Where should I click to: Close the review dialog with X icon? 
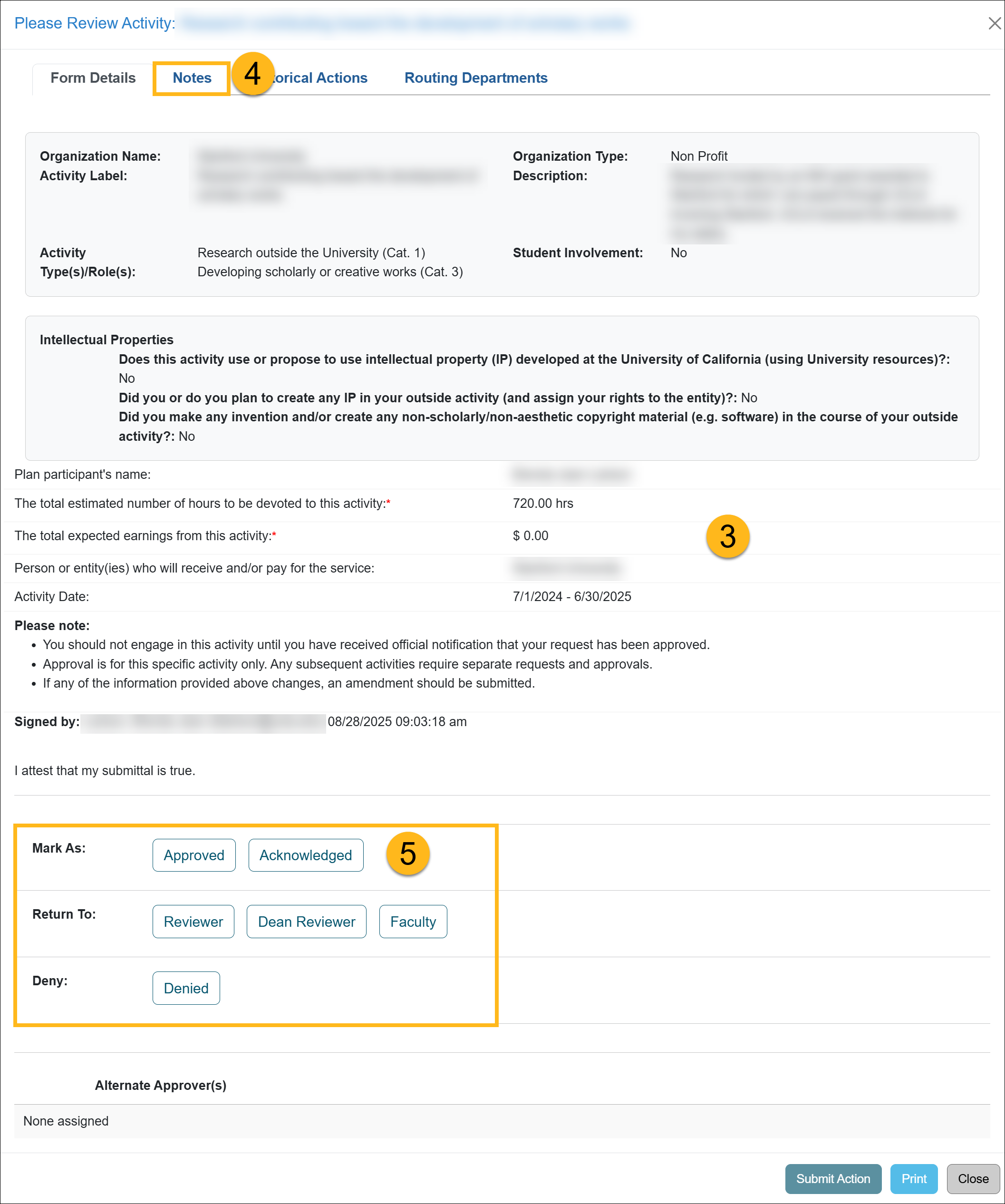(x=994, y=23)
